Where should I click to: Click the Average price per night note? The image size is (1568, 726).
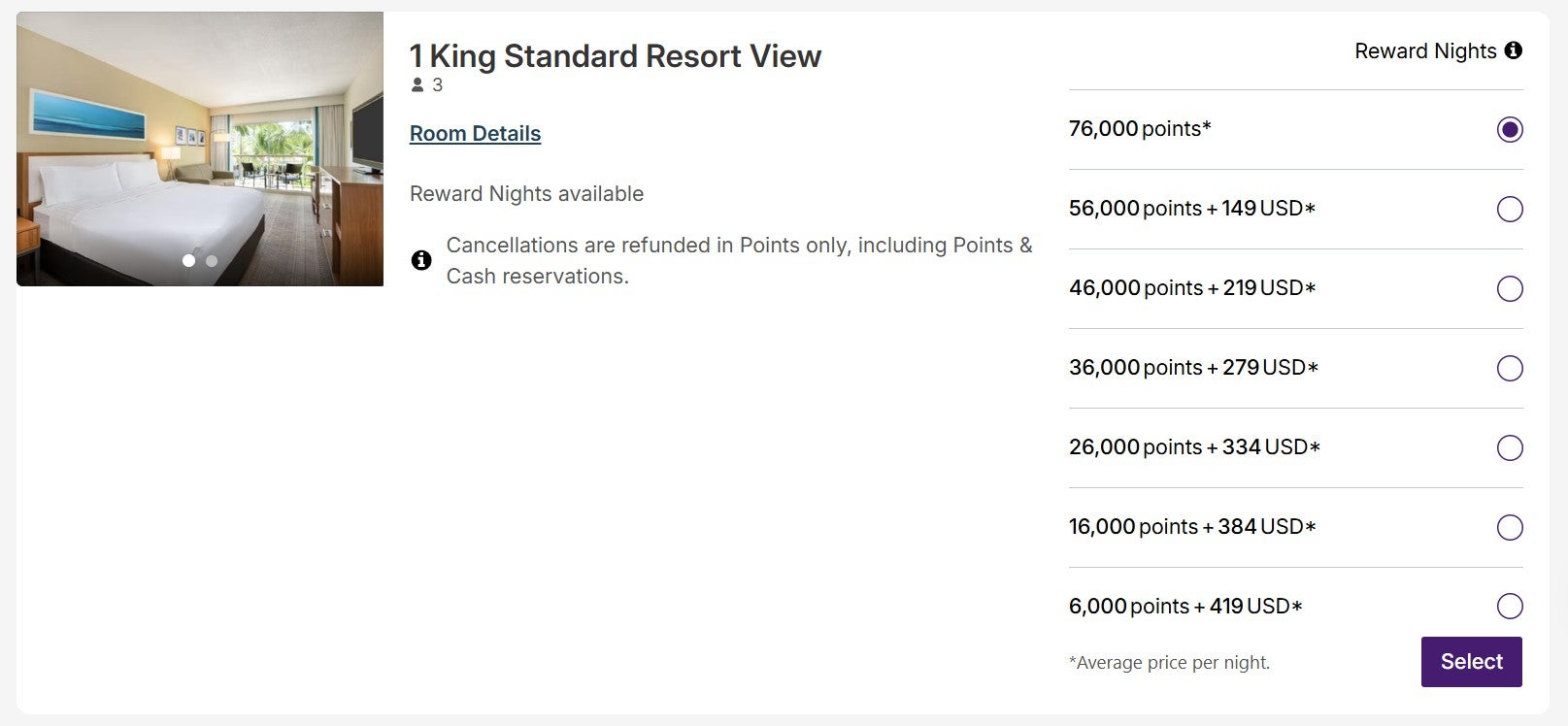tap(1169, 662)
